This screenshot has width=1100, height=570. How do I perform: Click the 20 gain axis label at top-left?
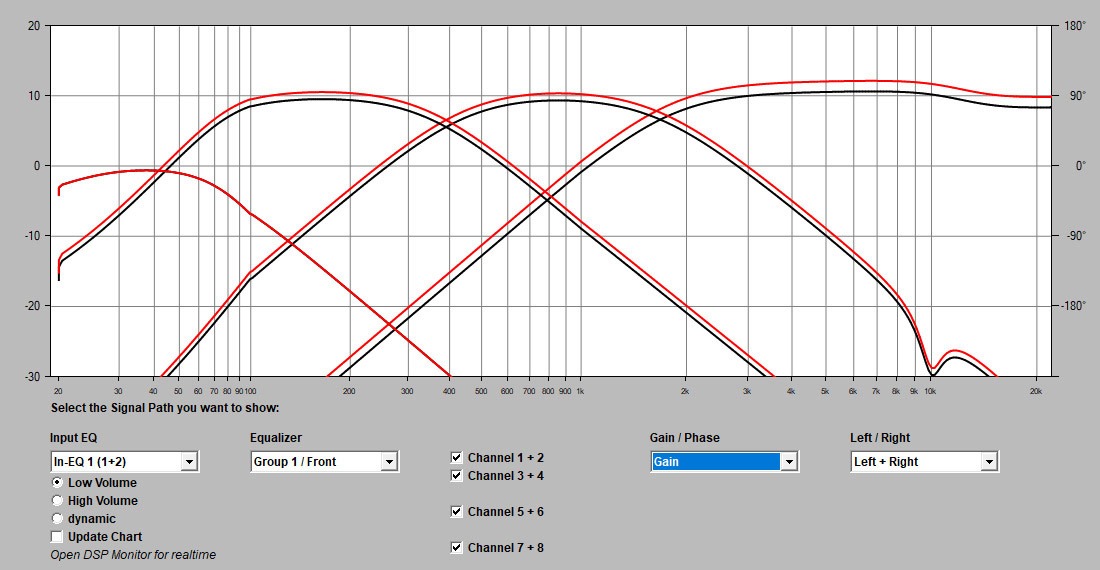(34, 26)
